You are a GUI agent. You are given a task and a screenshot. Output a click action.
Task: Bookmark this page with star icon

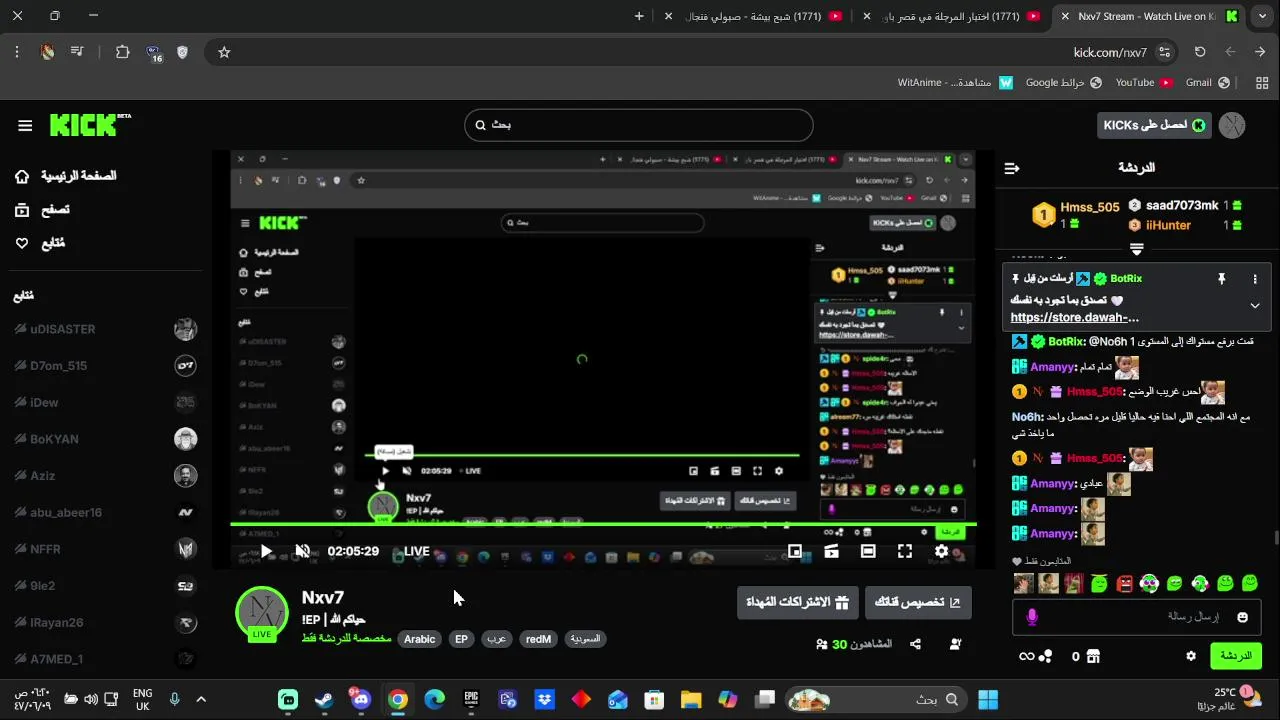point(224,52)
